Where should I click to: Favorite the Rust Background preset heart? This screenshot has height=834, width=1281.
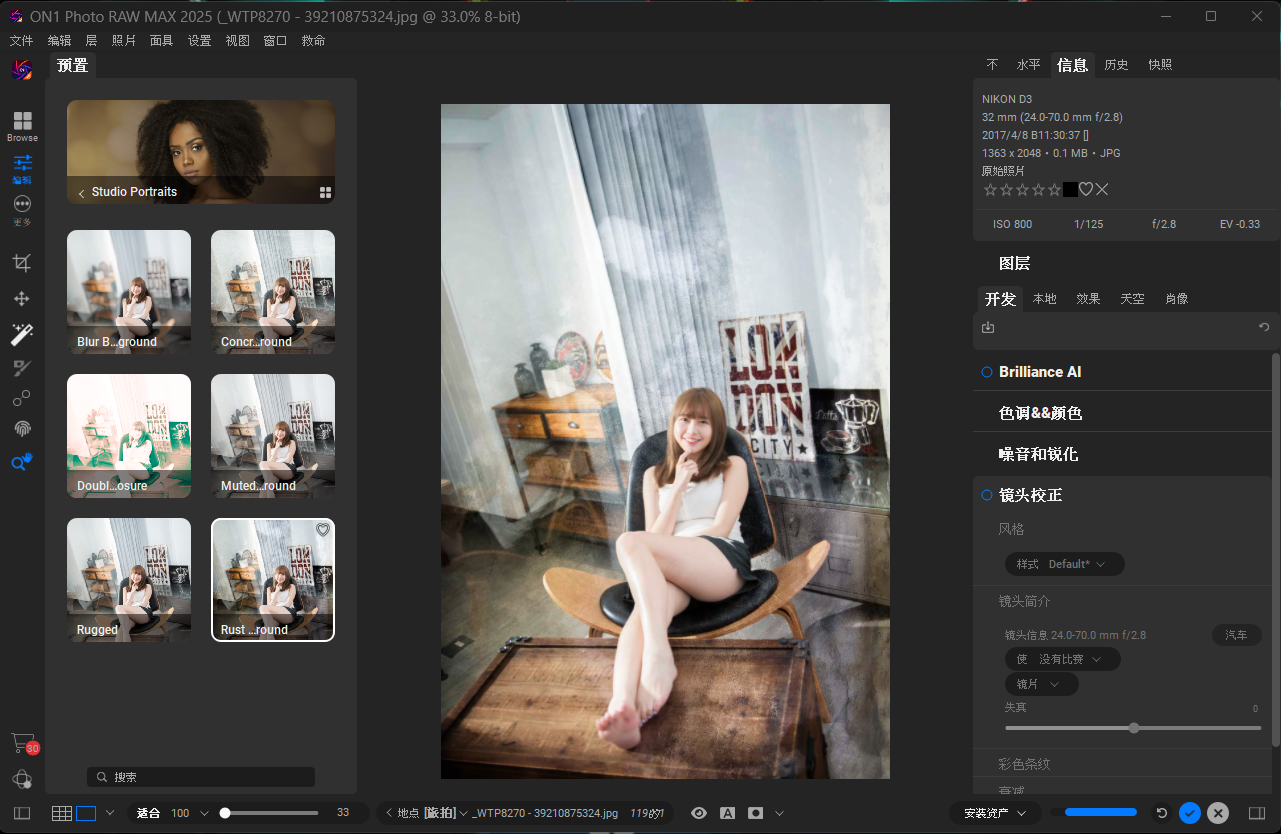pos(323,530)
